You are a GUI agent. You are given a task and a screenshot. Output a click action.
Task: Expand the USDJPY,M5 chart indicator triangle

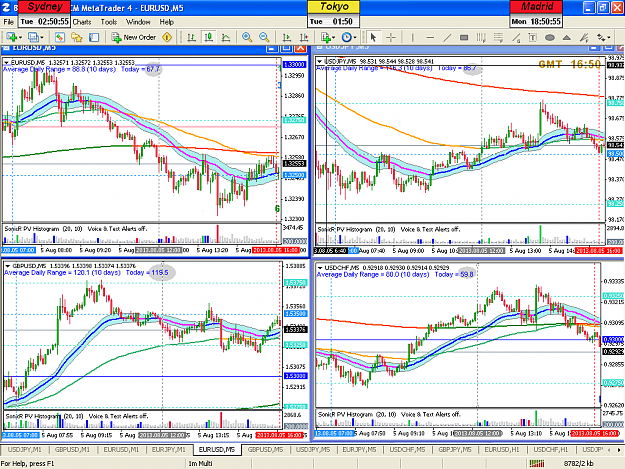coord(320,61)
